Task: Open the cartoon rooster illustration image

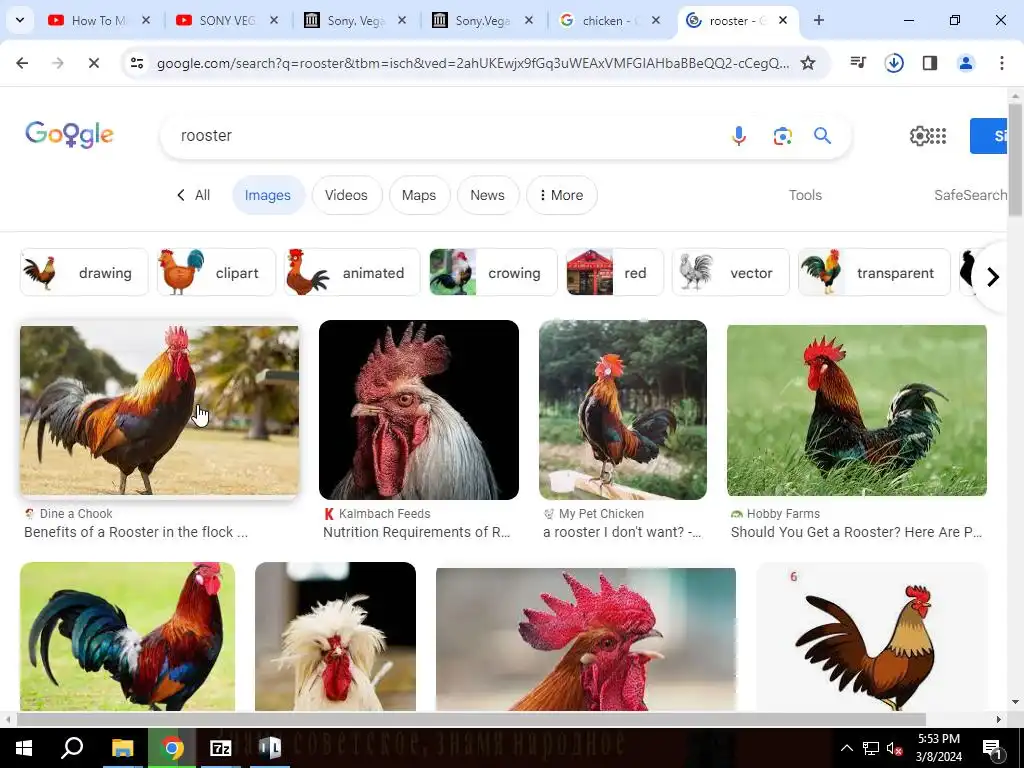Action: (872, 636)
